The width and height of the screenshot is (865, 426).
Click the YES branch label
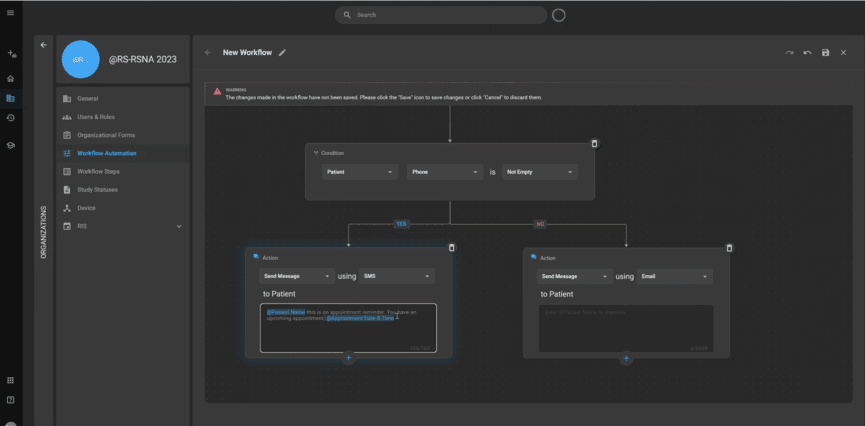402,224
